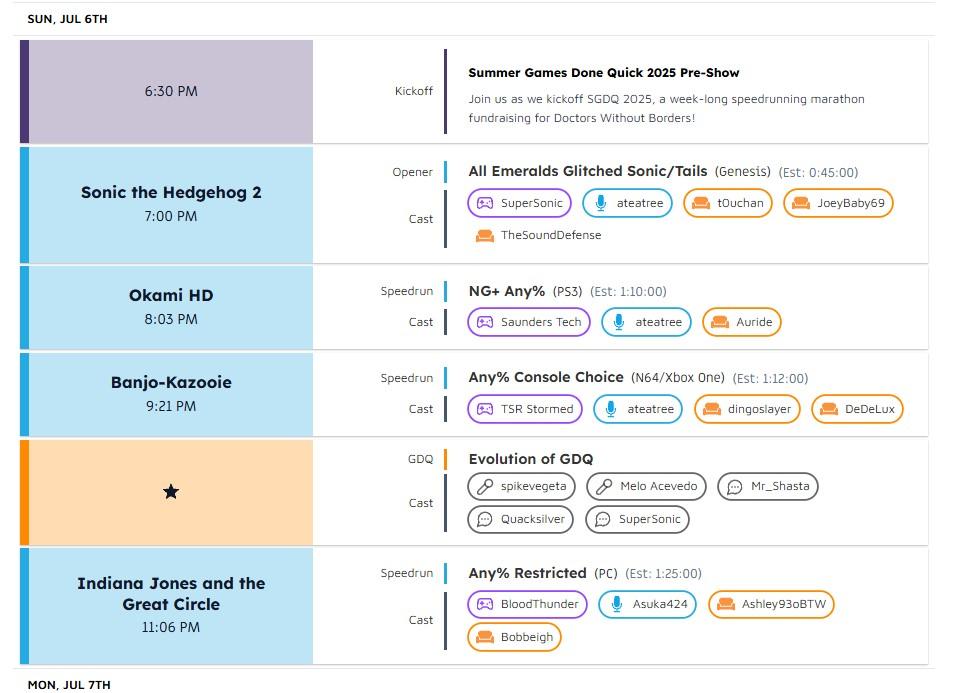Click the "(PS3)" platform label

[568, 292]
